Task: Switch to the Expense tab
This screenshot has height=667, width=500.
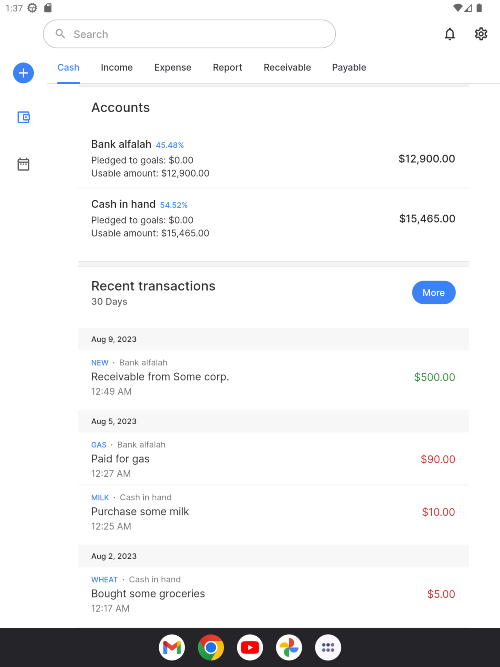Action: [173, 68]
